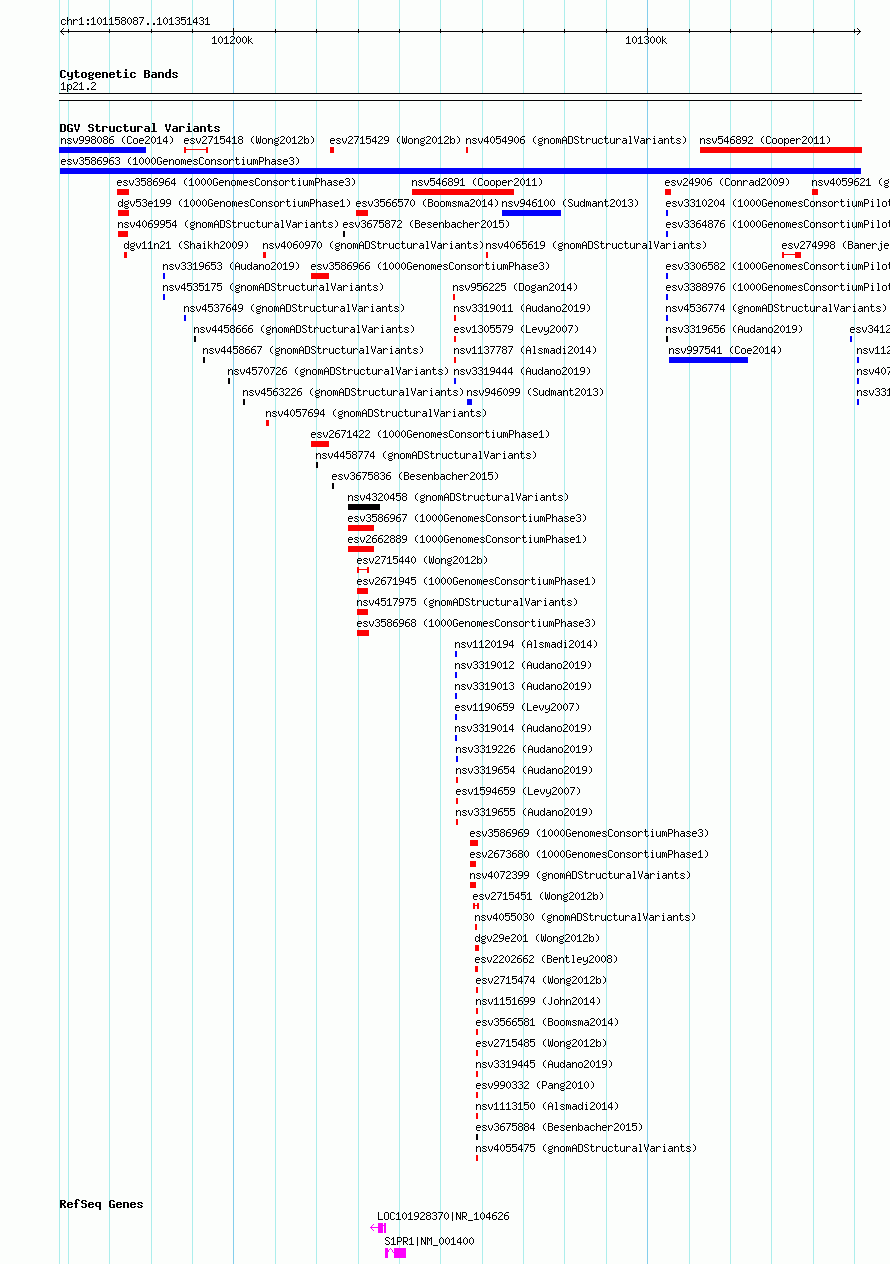Click nsv1113150 (Alsmadi2014) label
The height and width of the screenshot is (1264, 890).
coord(547,1107)
